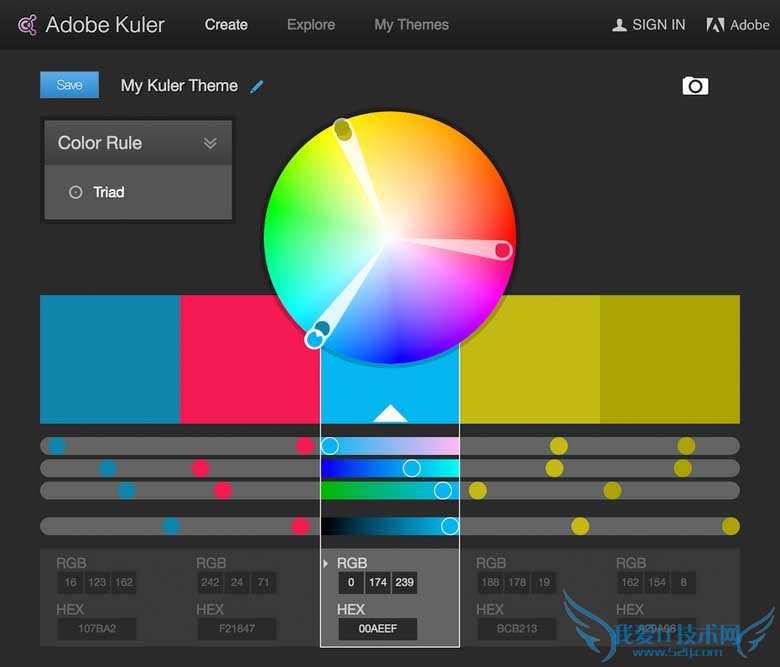Click white base color triangle indicator
The height and width of the screenshot is (667, 780).
click(x=390, y=413)
